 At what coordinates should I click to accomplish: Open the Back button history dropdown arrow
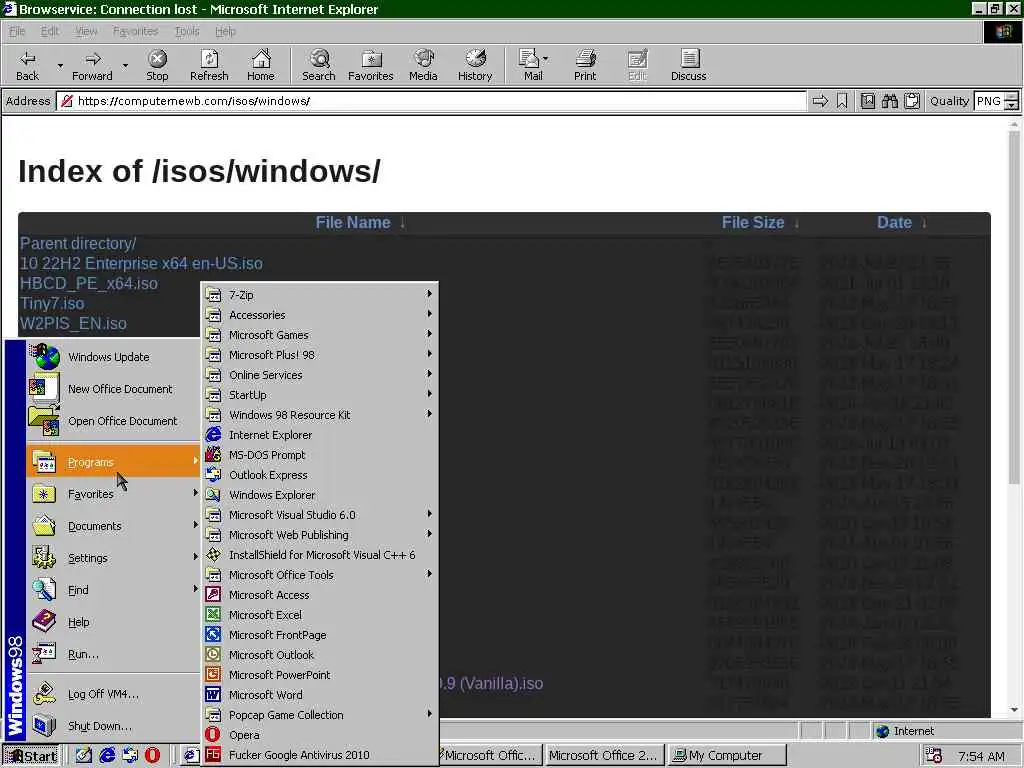(60, 65)
